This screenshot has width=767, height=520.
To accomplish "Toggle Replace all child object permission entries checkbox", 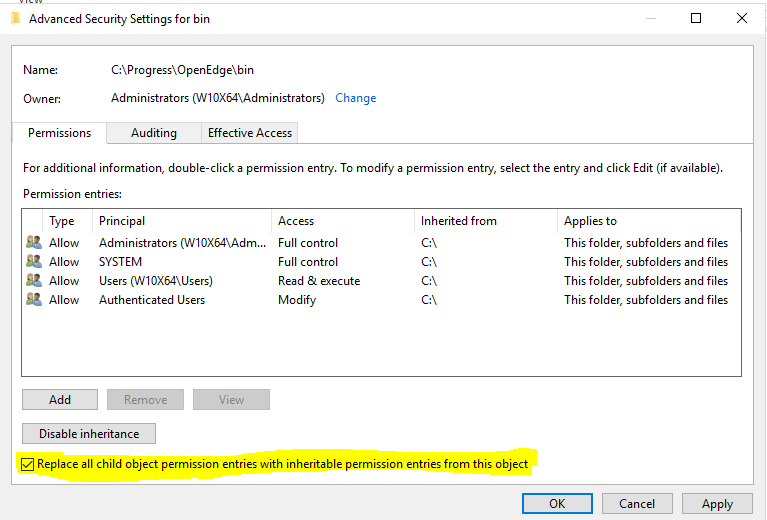I will click(x=28, y=464).
